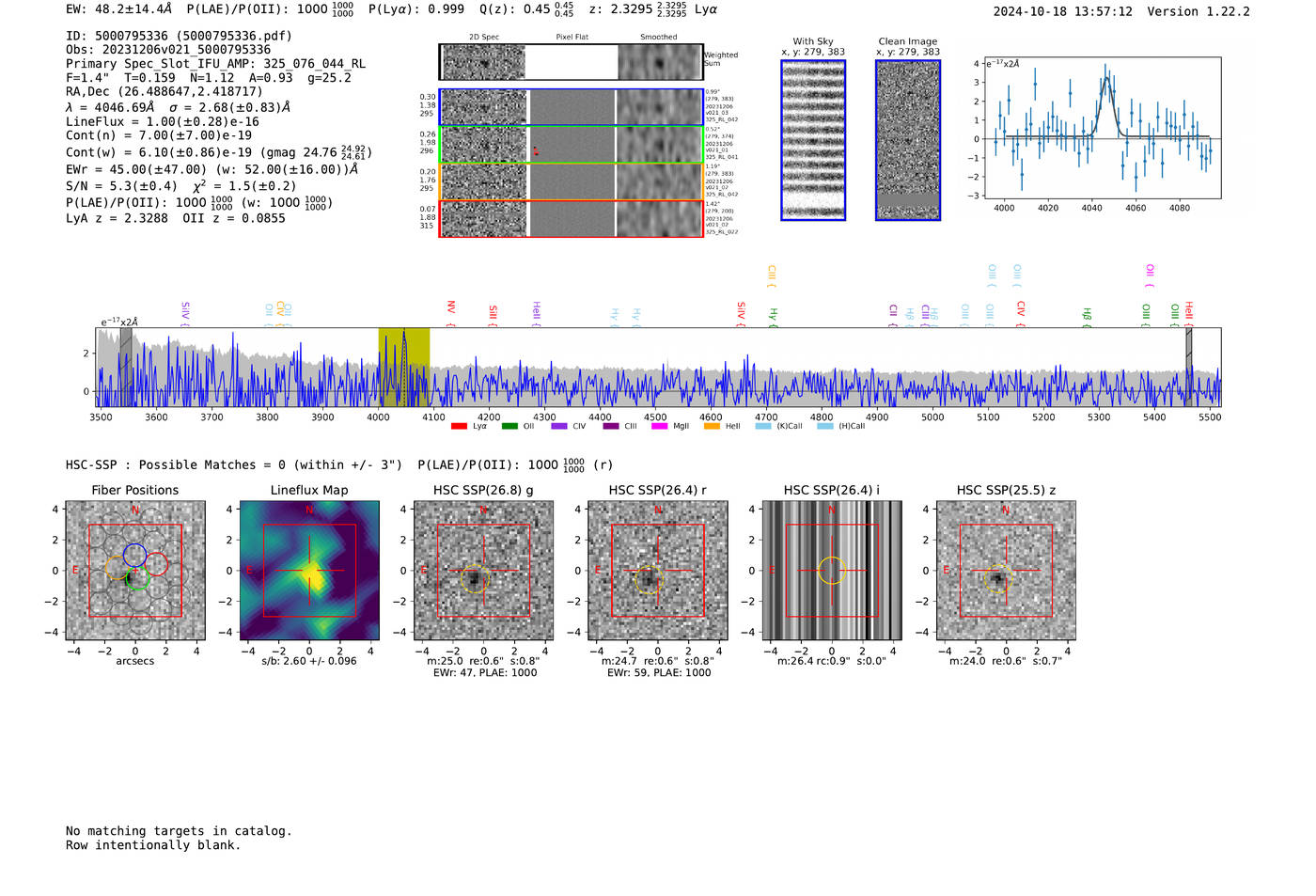Screen dimensions: 1316x896
Task: Click the Weighted Sum 2D spectrum row
Action: coord(572,62)
